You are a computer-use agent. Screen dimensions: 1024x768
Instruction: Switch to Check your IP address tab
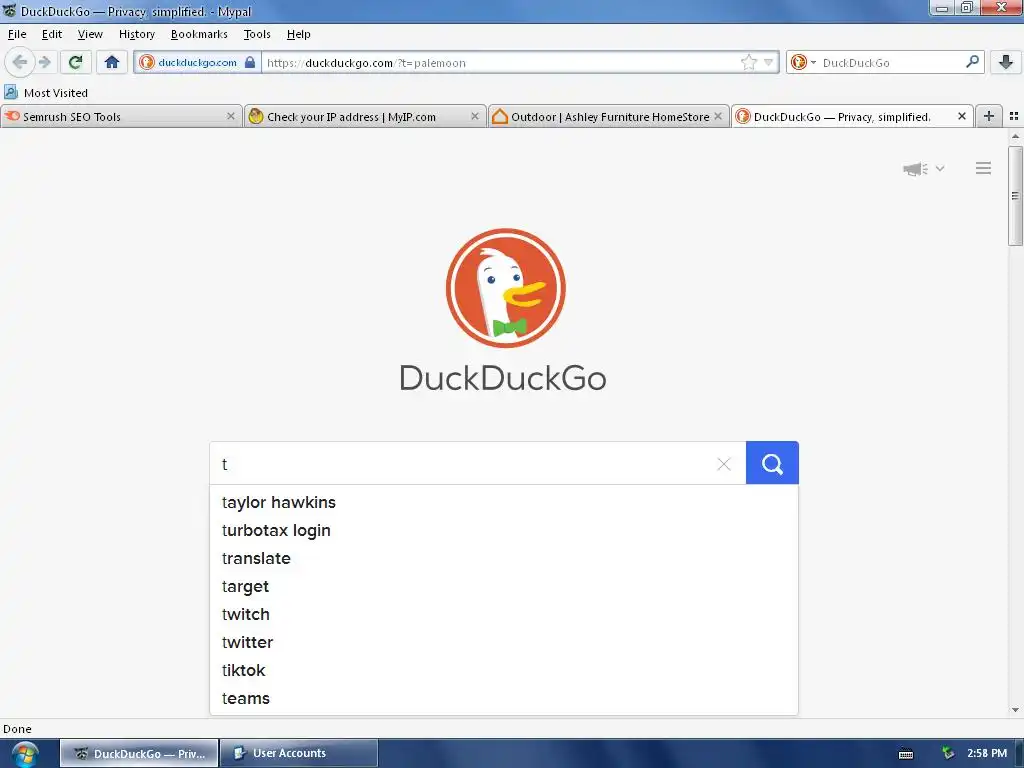coord(365,116)
